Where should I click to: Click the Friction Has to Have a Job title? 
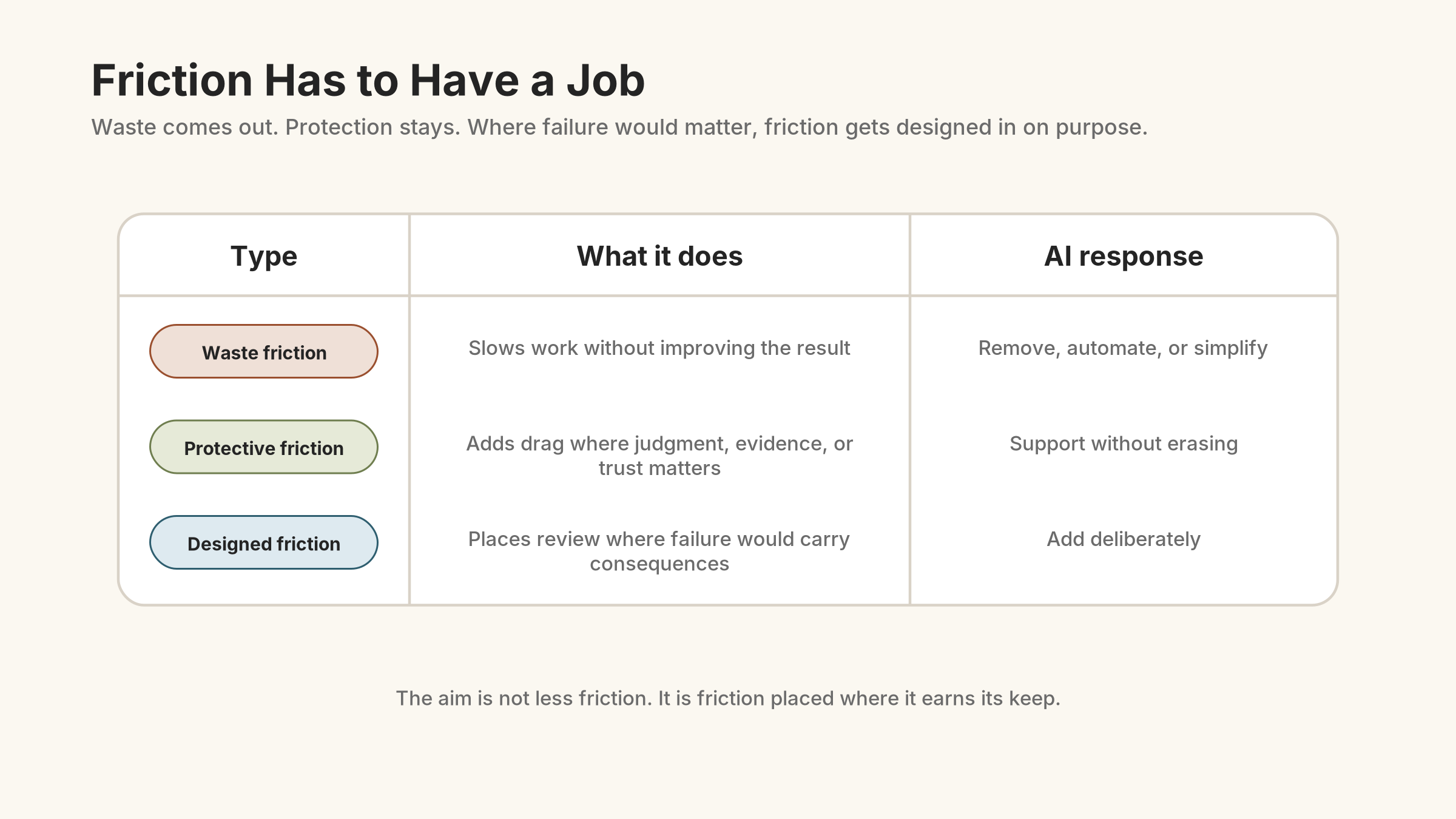click(368, 80)
